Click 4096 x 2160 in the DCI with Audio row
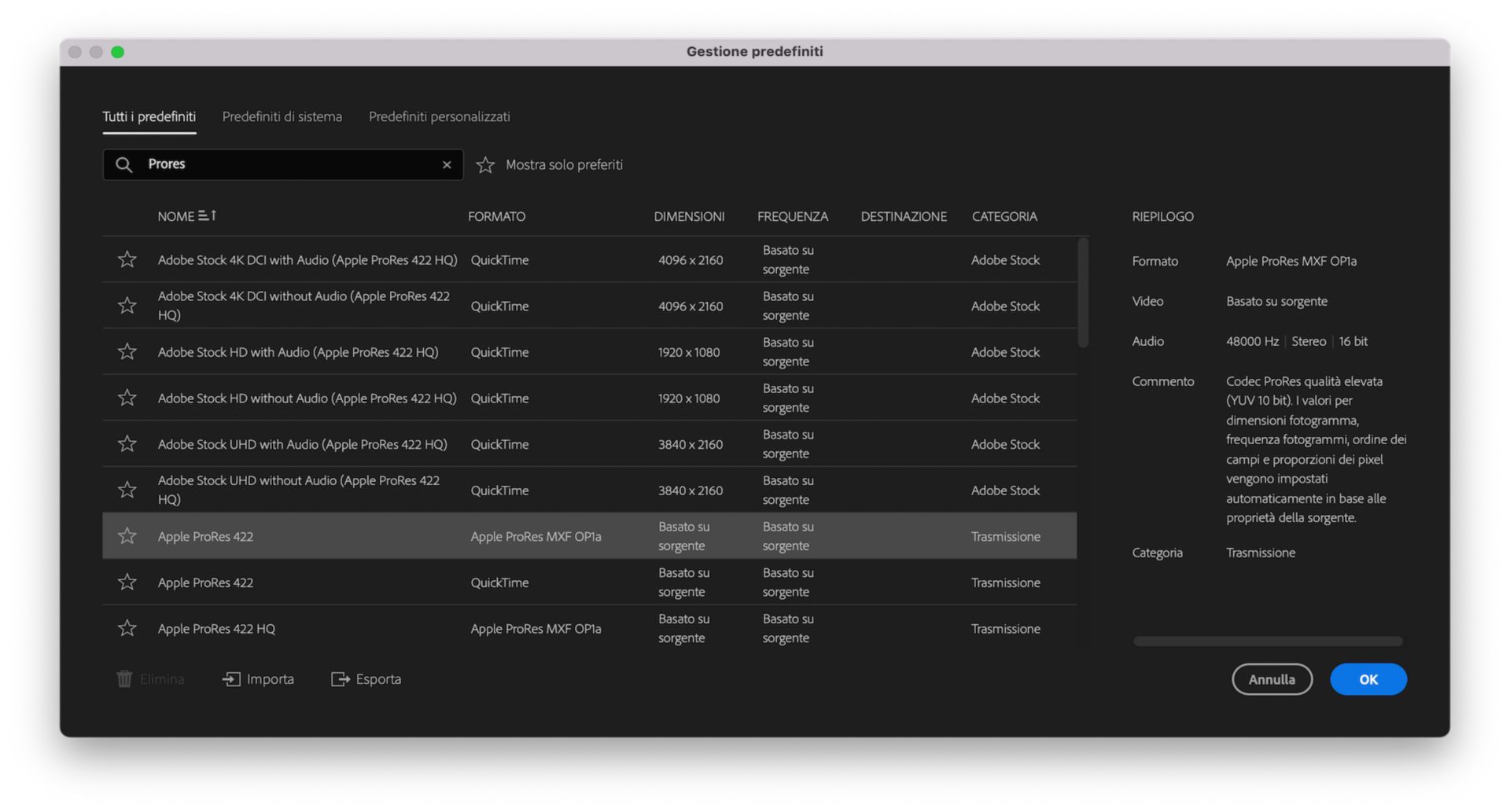 [691, 260]
